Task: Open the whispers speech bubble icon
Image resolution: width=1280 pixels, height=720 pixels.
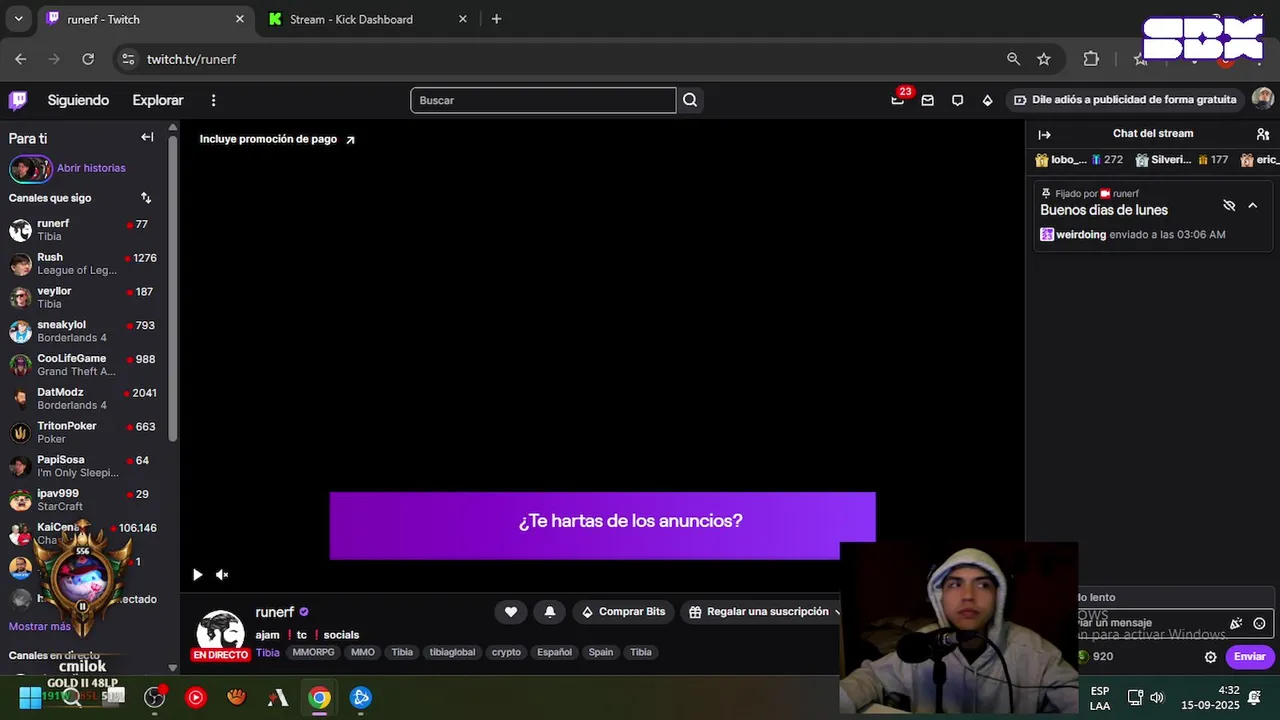Action: [958, 100]
